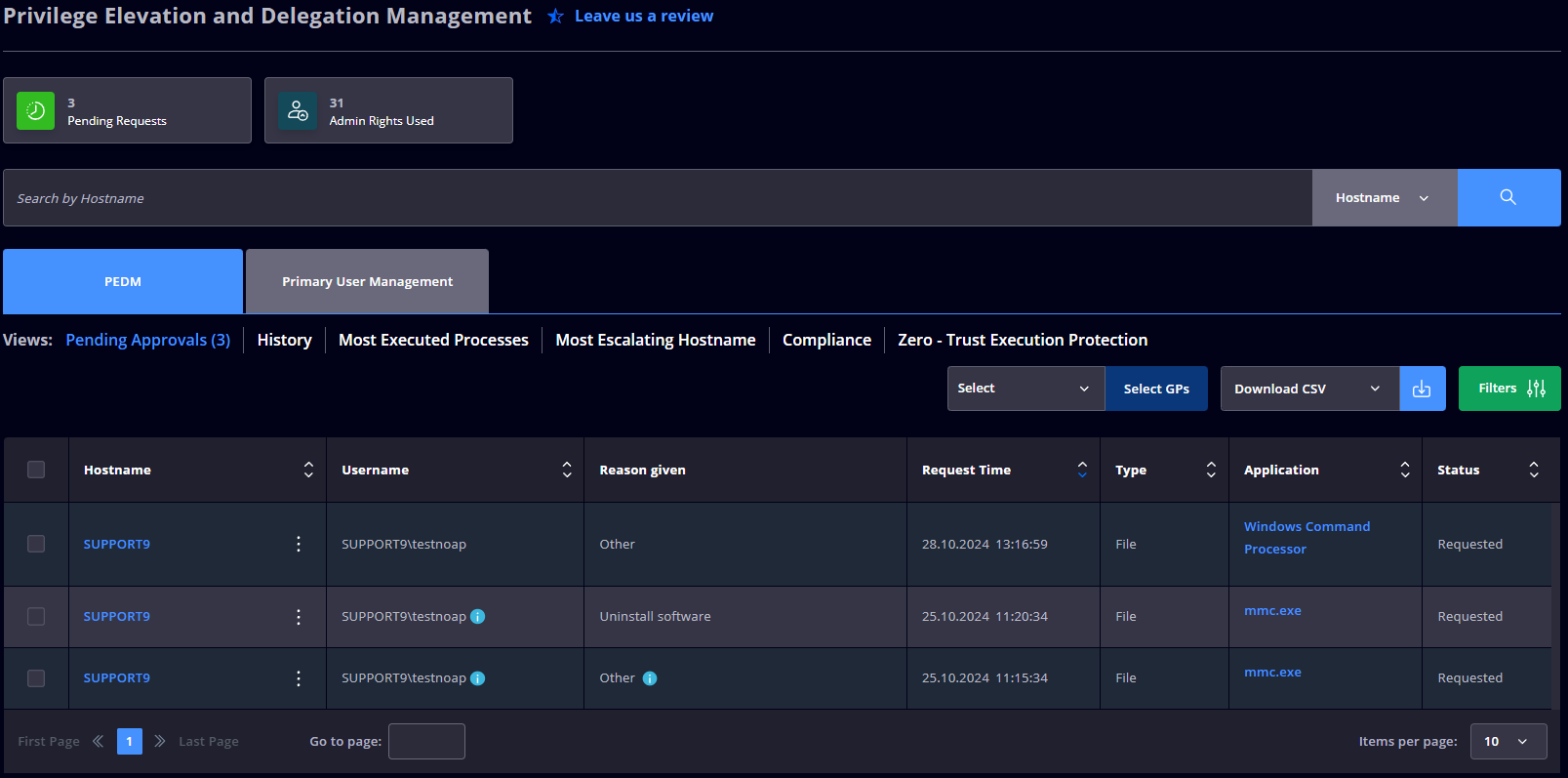Click info icon next to Other reason
1568x778 pixels.
click(650, 678)
